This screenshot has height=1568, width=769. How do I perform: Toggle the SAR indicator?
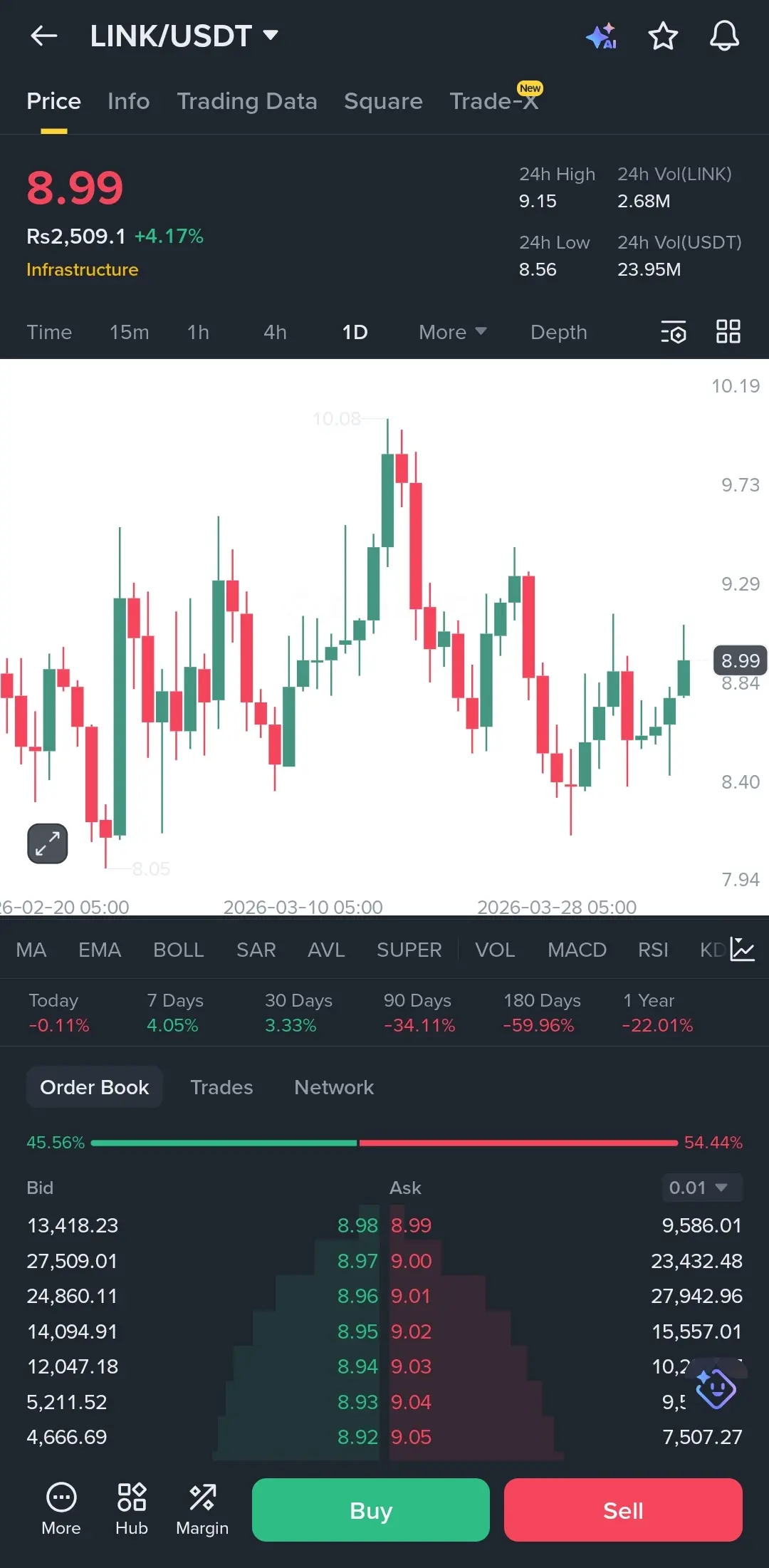(x=256, y=950)
